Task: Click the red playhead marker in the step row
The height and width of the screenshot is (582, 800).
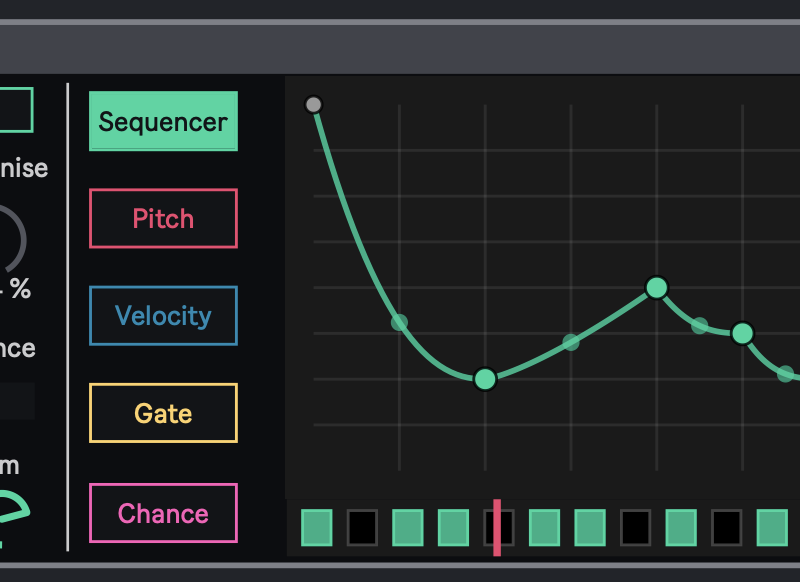Action: coord(497,527)
